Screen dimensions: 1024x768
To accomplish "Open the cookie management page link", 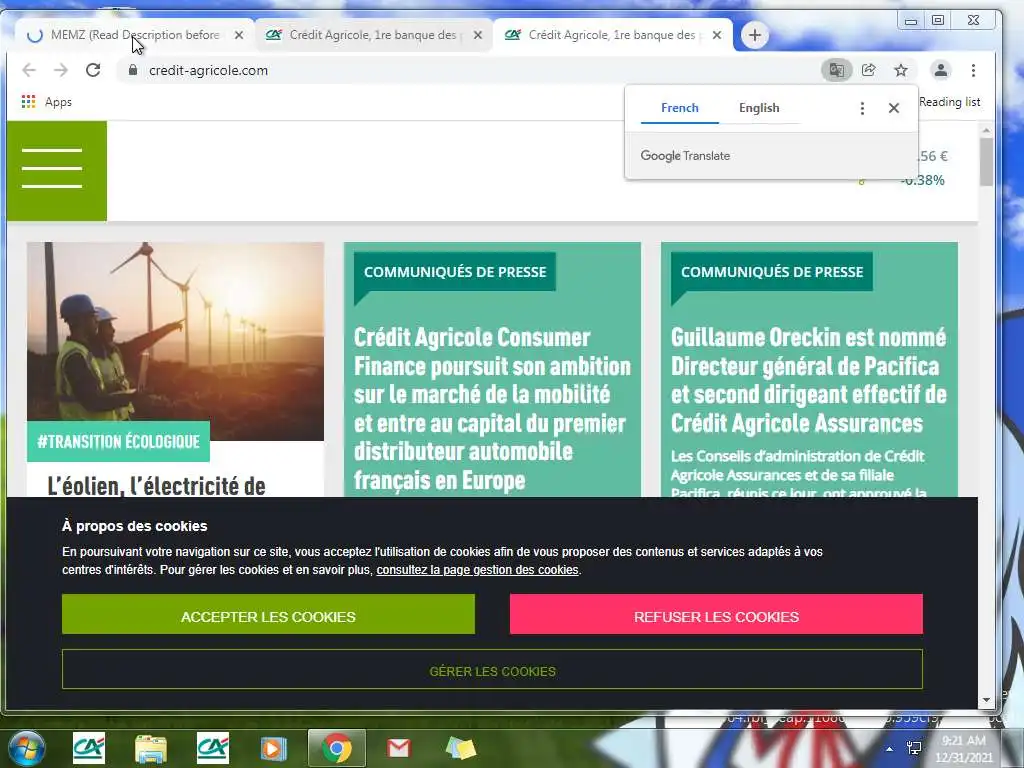I will coord(477,569).
